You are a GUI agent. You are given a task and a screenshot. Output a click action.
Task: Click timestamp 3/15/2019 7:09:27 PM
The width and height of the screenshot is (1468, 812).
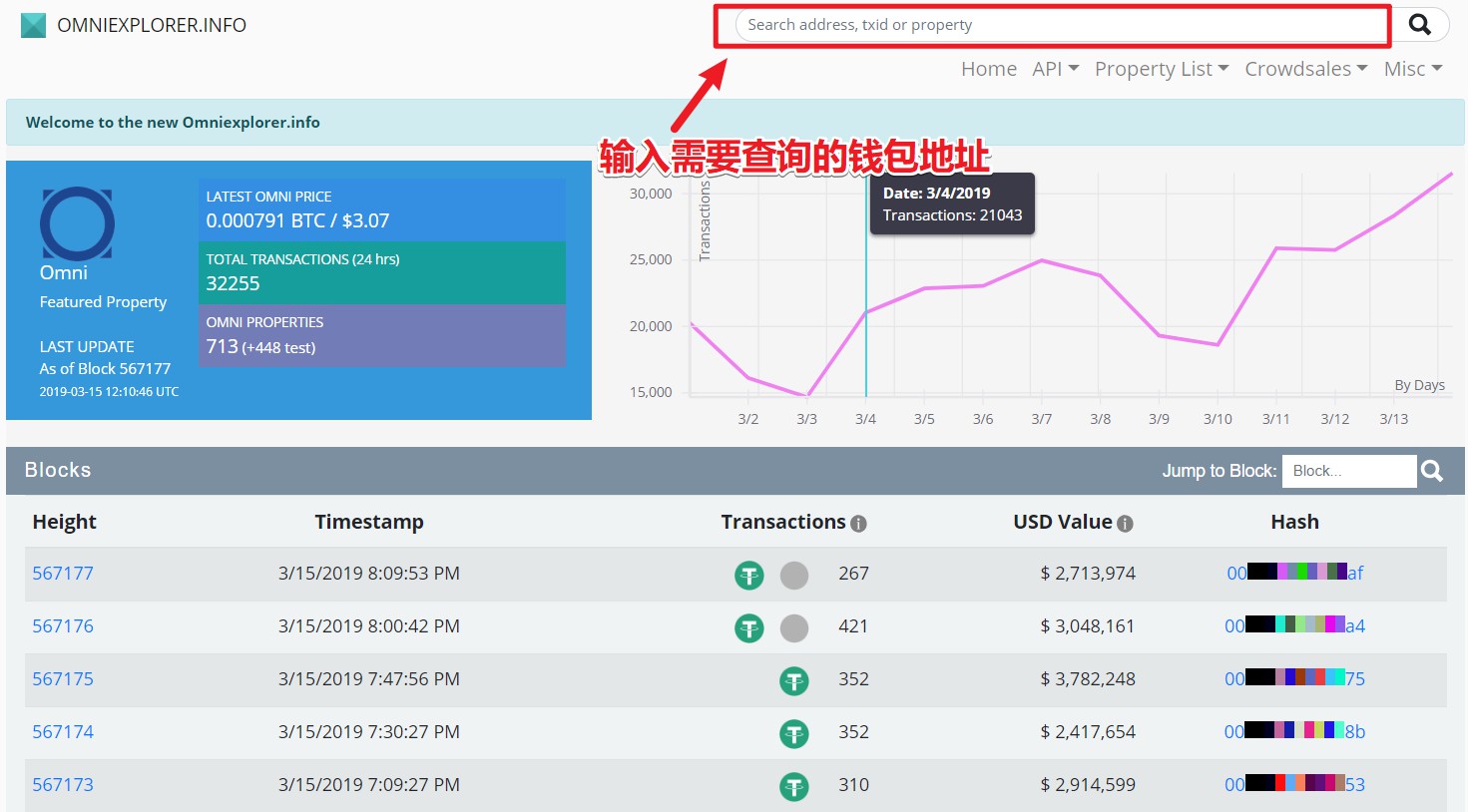coord(369,785)
